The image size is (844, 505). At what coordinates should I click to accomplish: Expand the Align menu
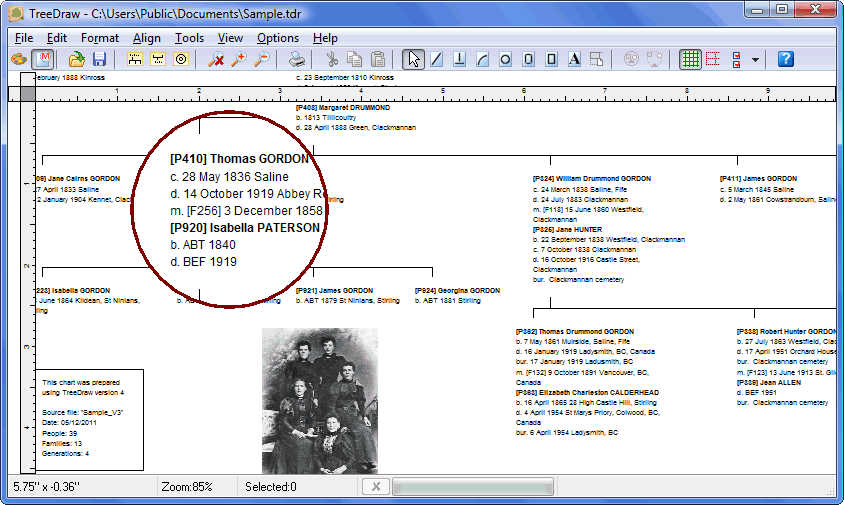click(x=146, y=38)
